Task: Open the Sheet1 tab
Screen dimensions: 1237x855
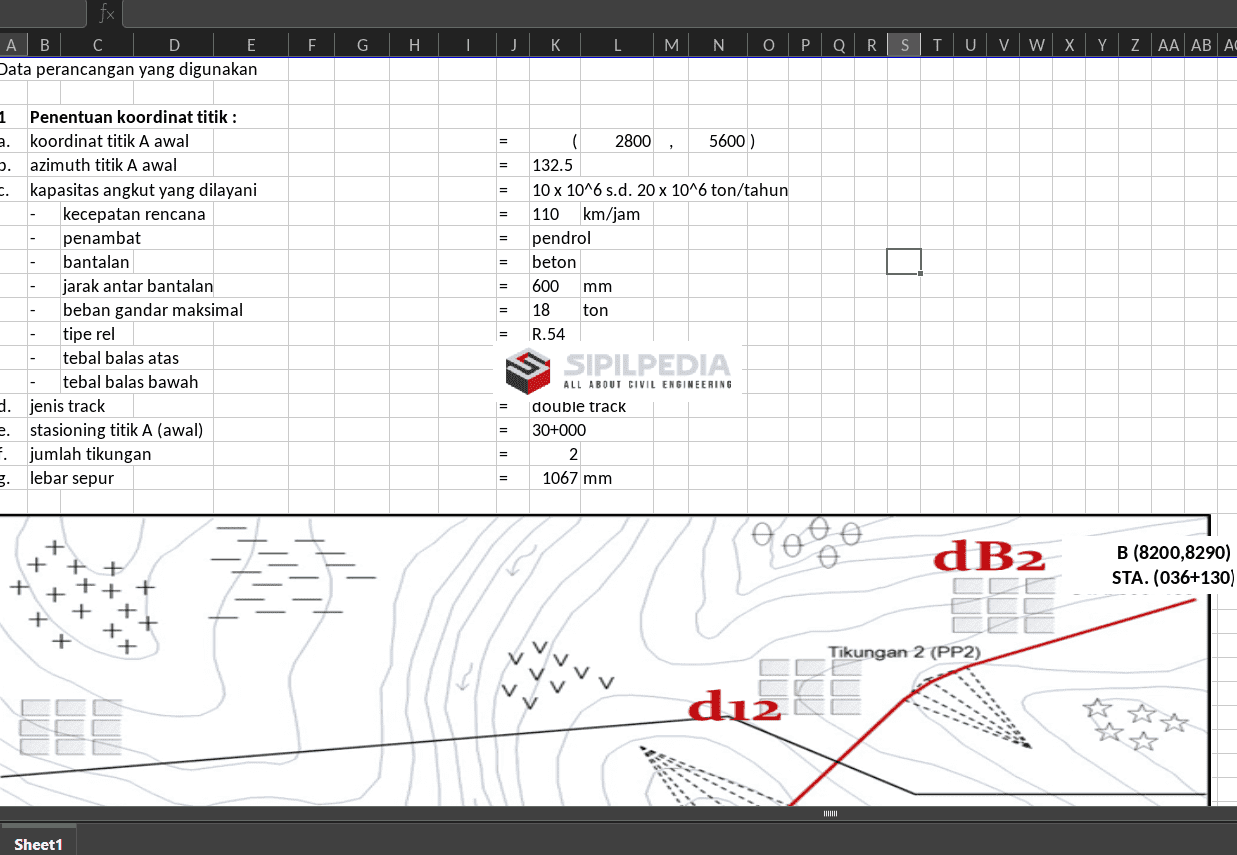Action: point(38,844)
